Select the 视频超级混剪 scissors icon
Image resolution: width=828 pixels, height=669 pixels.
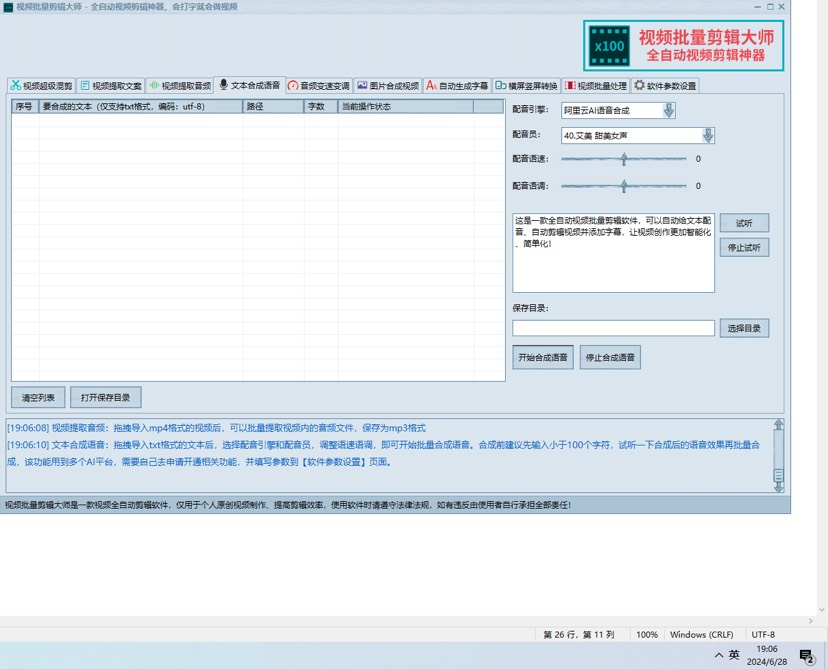[x=16, y=86]
